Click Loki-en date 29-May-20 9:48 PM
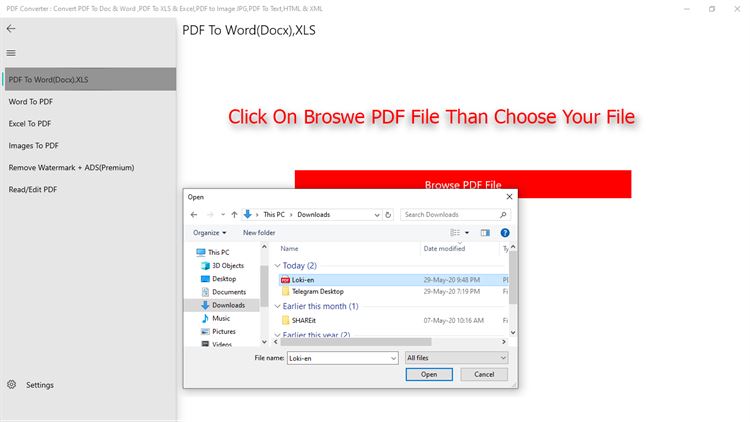The width and height of the screenshot is (750, 422). 452,279
